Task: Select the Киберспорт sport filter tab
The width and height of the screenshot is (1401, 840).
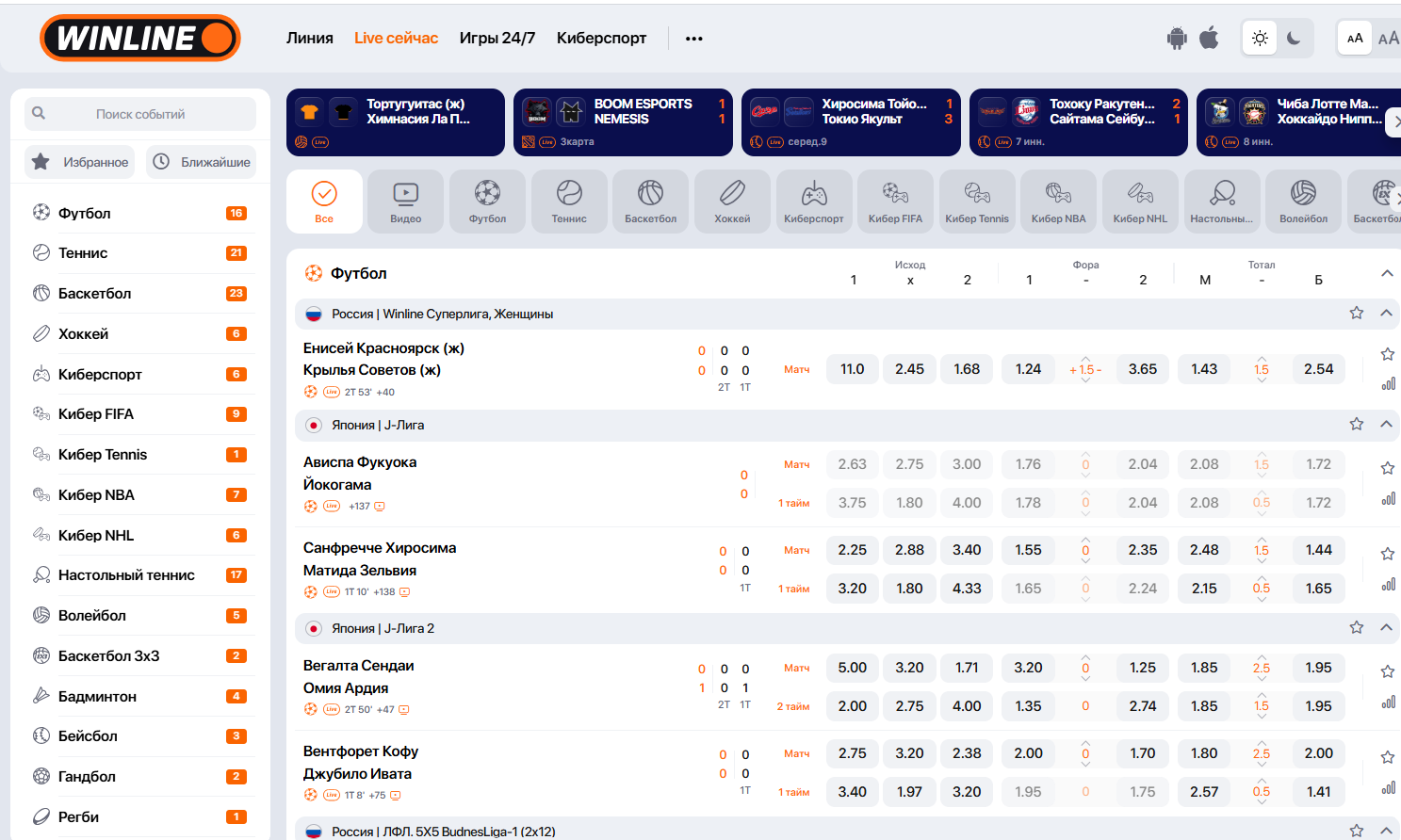Action: tap(814, 202)
